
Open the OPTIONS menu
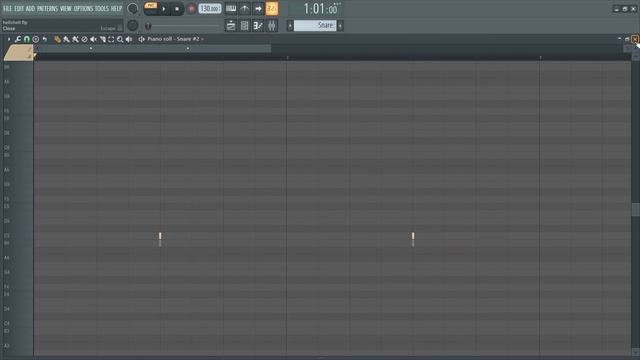(83, 8)
